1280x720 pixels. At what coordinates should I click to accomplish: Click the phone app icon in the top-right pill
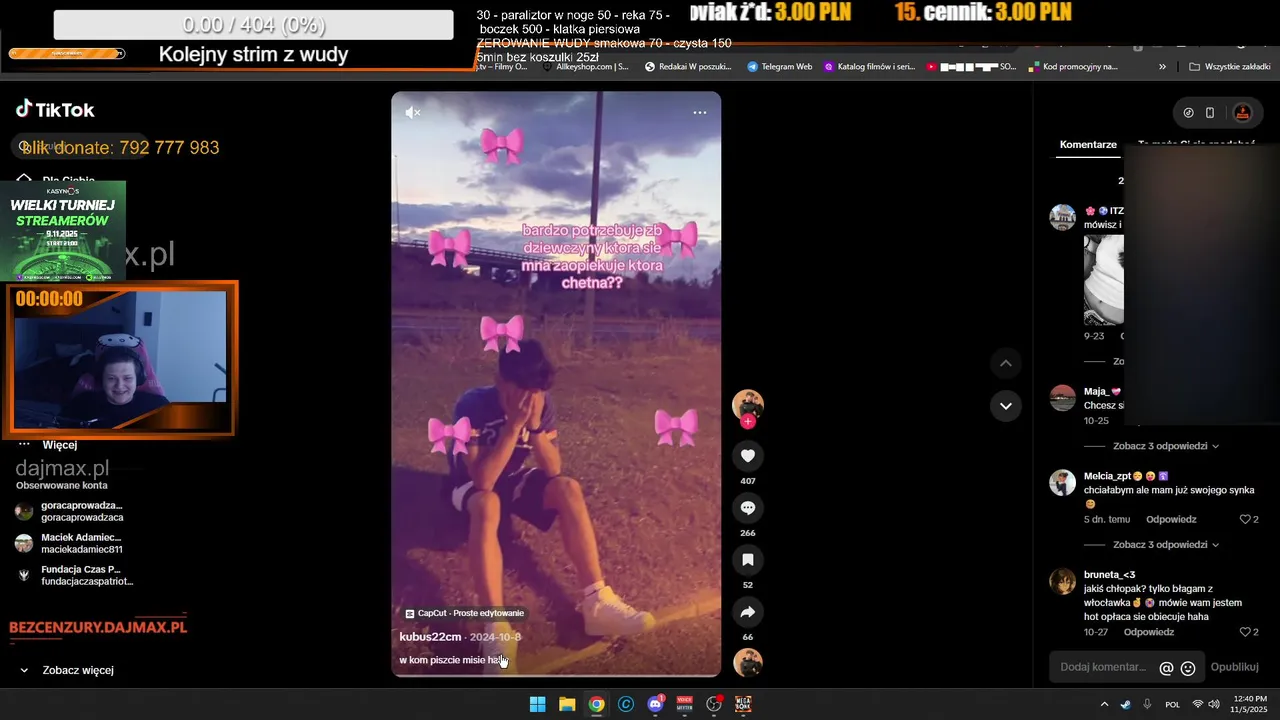pyautogui.click(x=1210, y=113)
